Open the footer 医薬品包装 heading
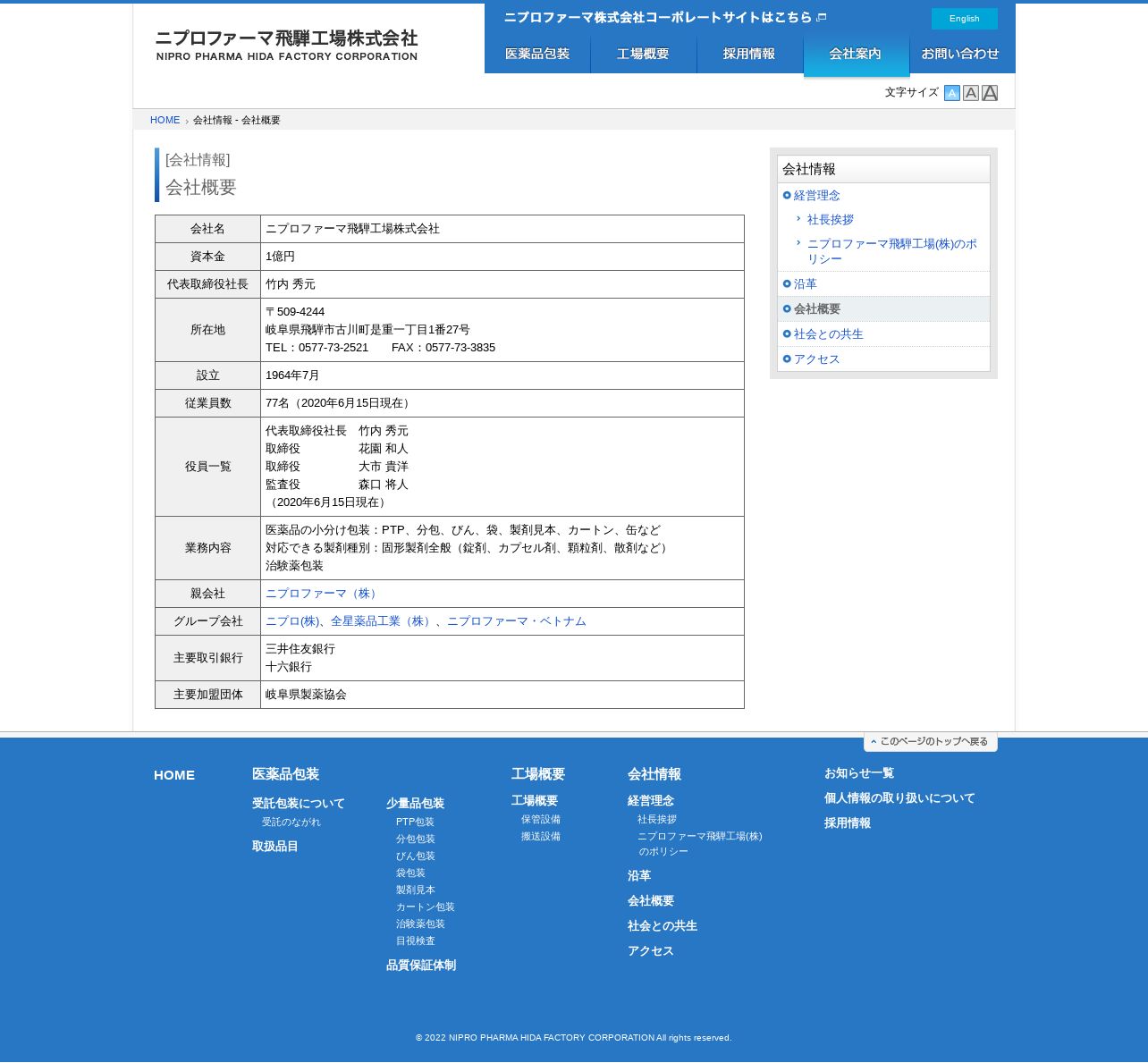1148x1063 pixels. coord(285,774)
